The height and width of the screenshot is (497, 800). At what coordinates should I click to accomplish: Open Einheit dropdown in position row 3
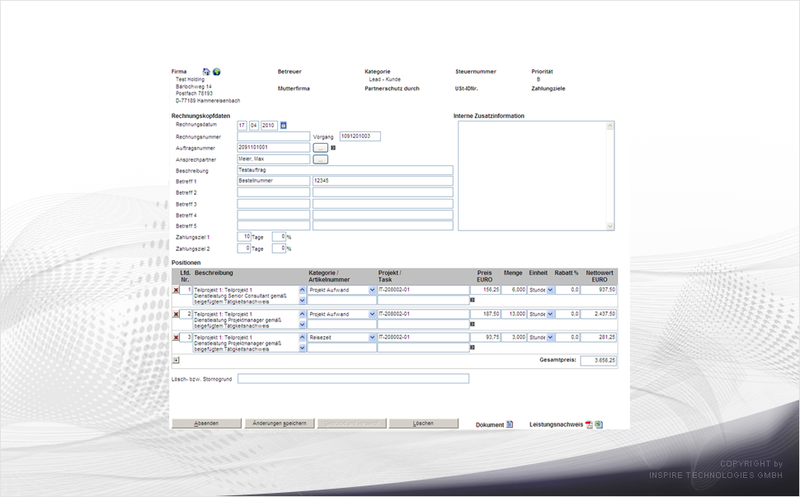550,337
